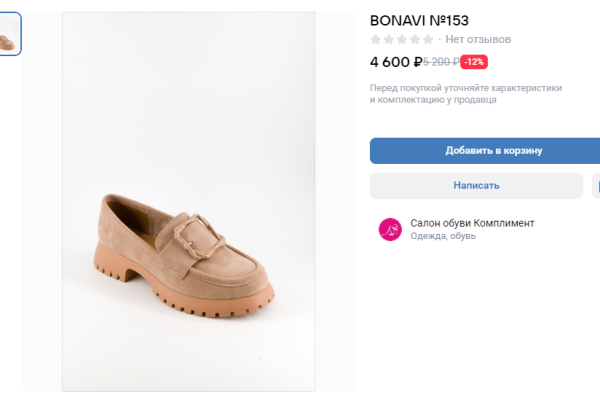Click the fifth rating star

[x=428, y=40]
